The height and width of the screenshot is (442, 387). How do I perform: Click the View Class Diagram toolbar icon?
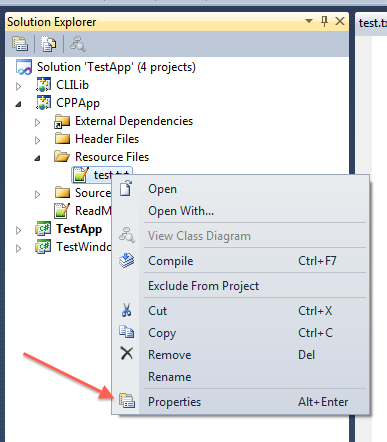[78, 44]
